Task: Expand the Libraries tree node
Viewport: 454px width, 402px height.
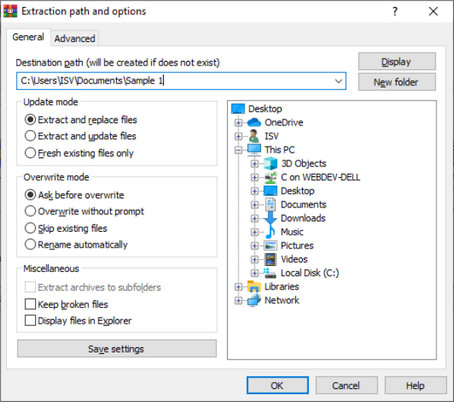Action: coord(238,287)
